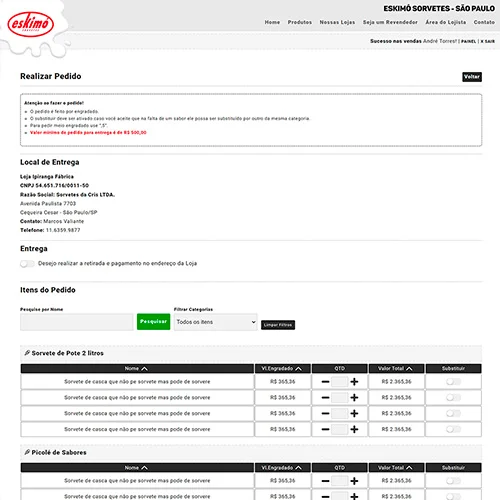Click plus icon in fourth Pote 2 litros row
Screen dimensions: 500x500
354,429
